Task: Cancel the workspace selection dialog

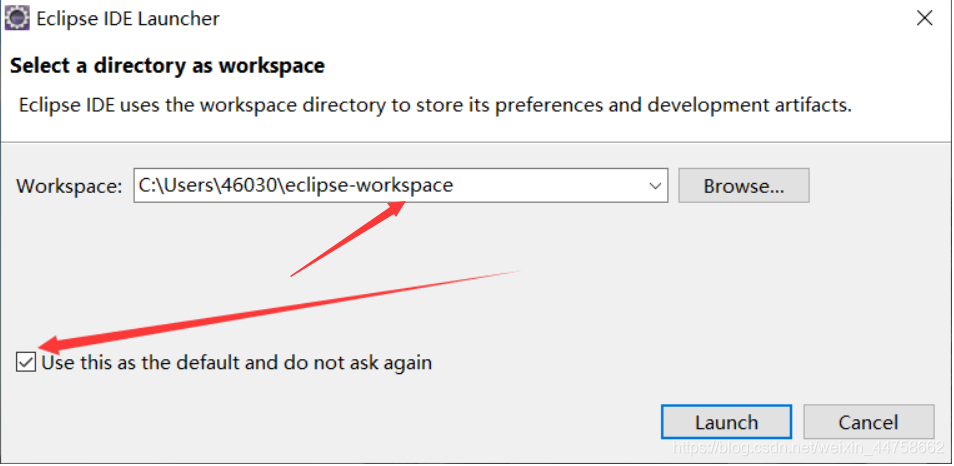Action: 868,422
